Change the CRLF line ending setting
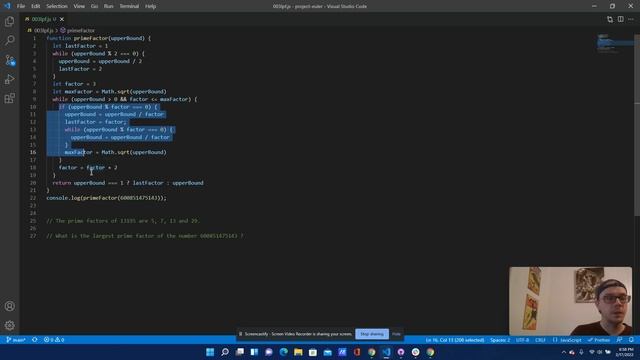This screenshot has height=360, width=640. (540, 340)
